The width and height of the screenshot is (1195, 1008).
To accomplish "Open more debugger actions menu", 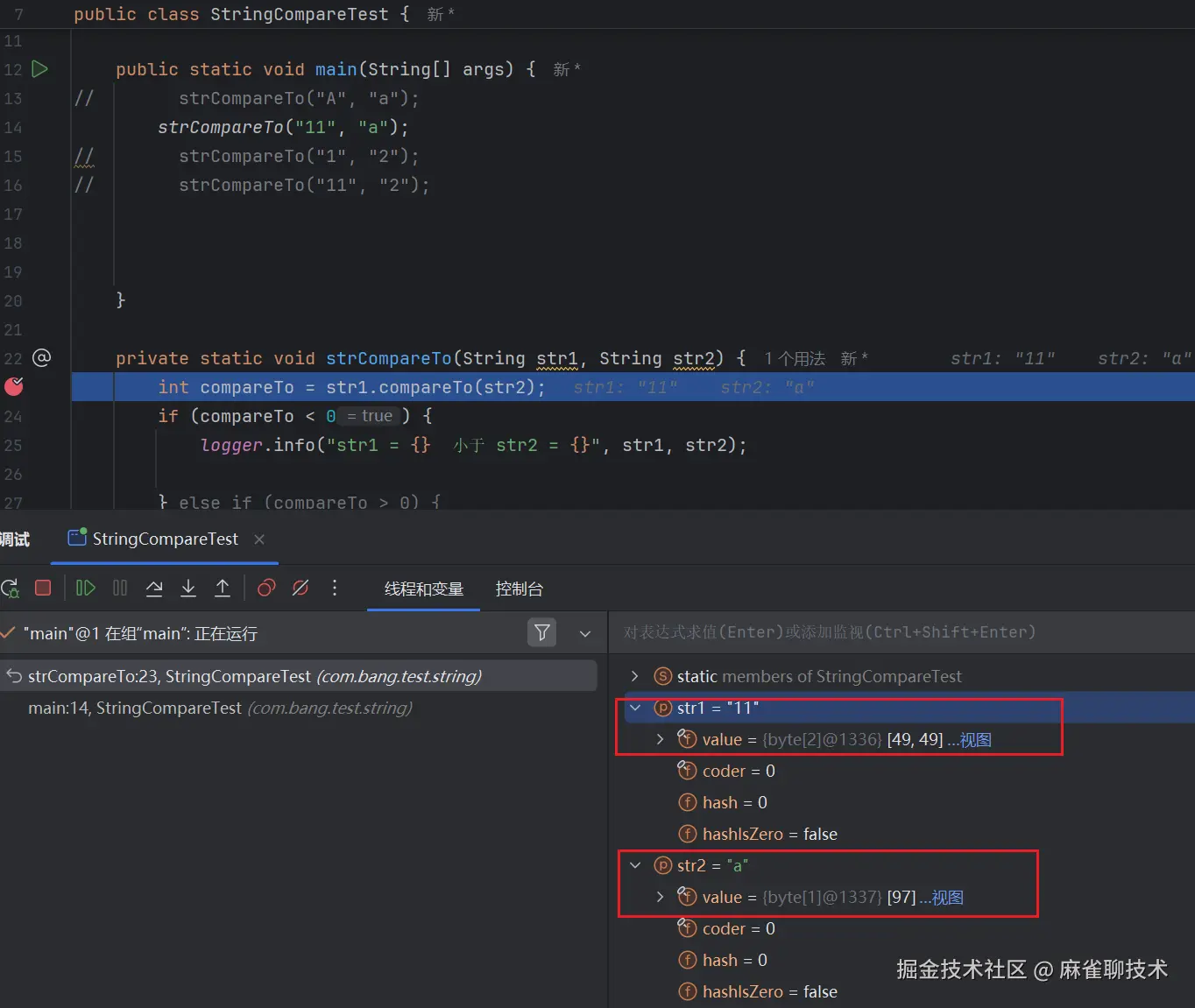I will point(335,588).
